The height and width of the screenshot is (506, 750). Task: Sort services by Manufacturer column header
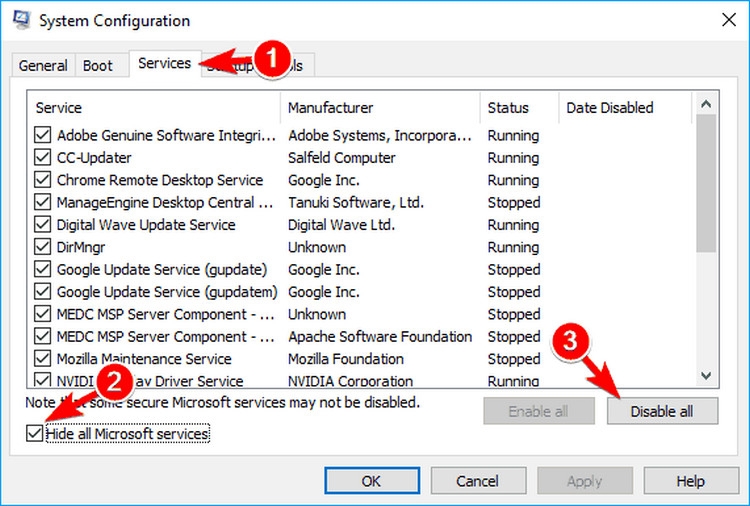click(330, 107)
